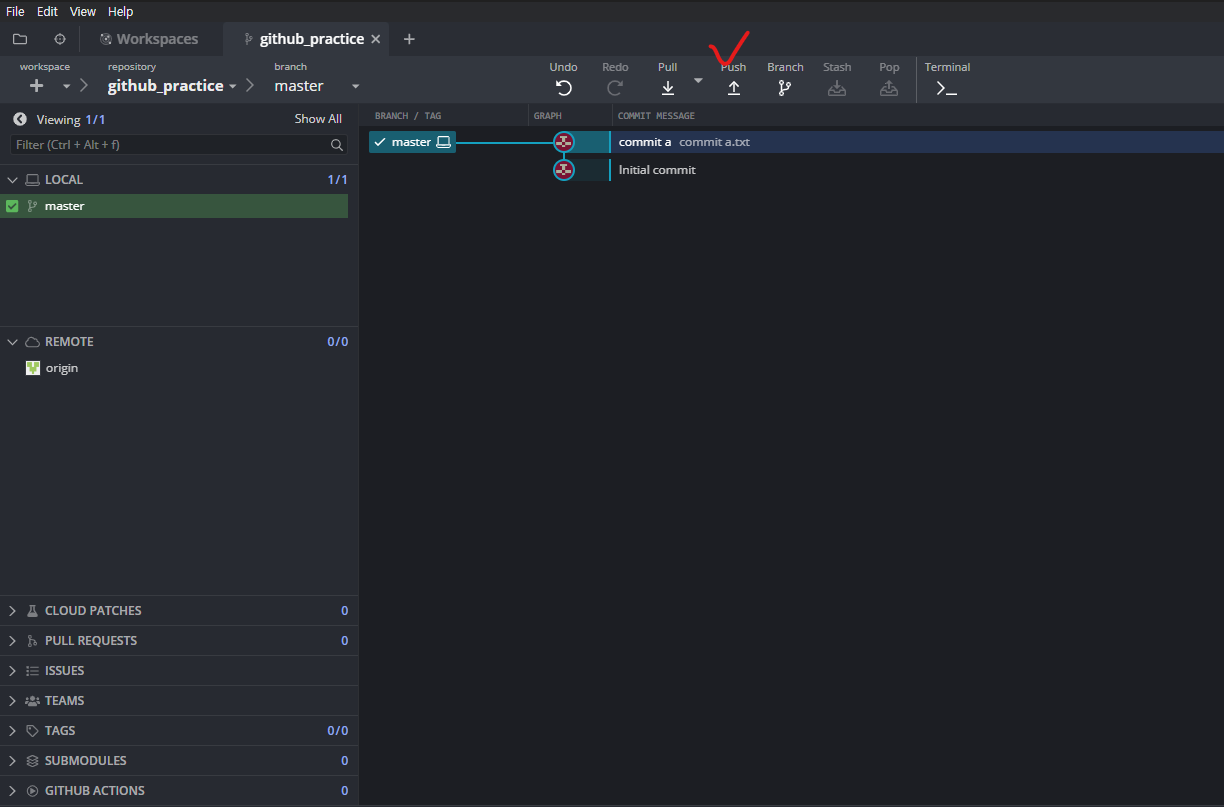Click the search magnifier in filter box

pos(337,145)
